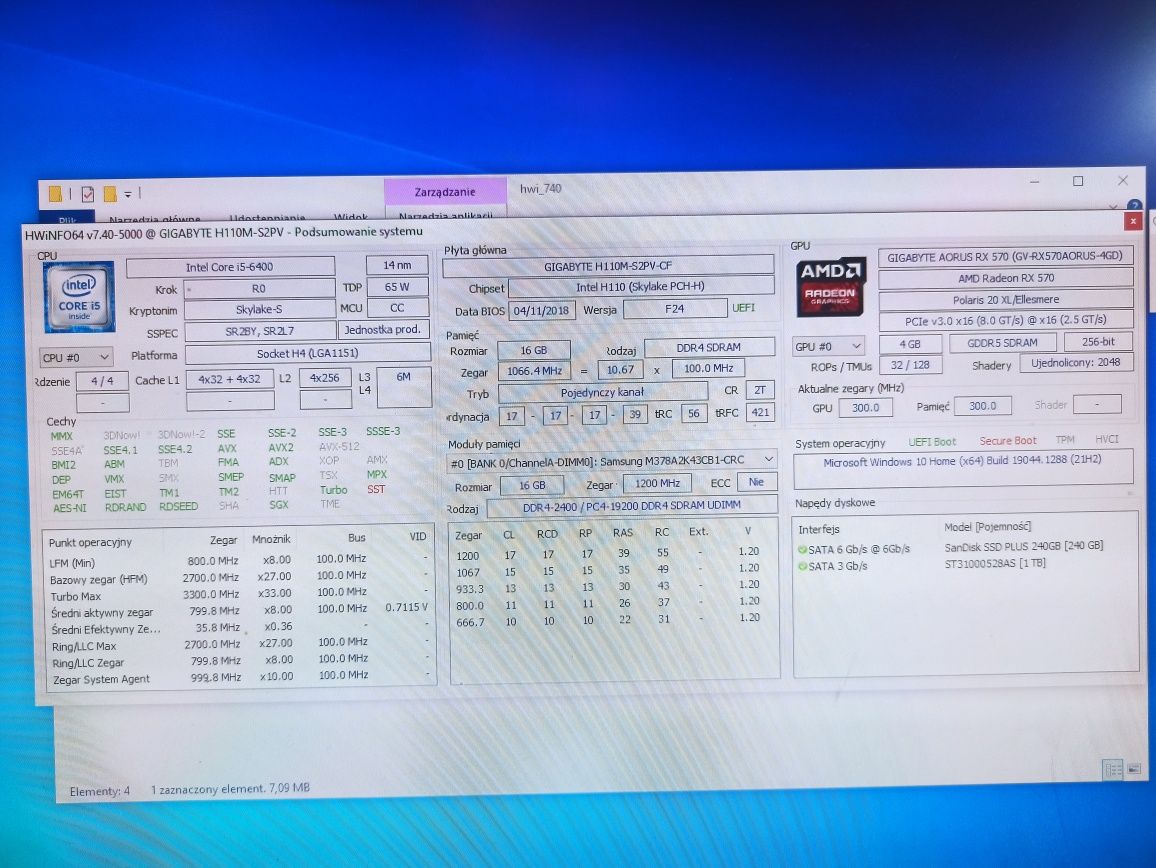Click the Intel Core i5-6400 name field
Screen dimensions: 1156x868
pyautogui.click(x=230, y=267)
